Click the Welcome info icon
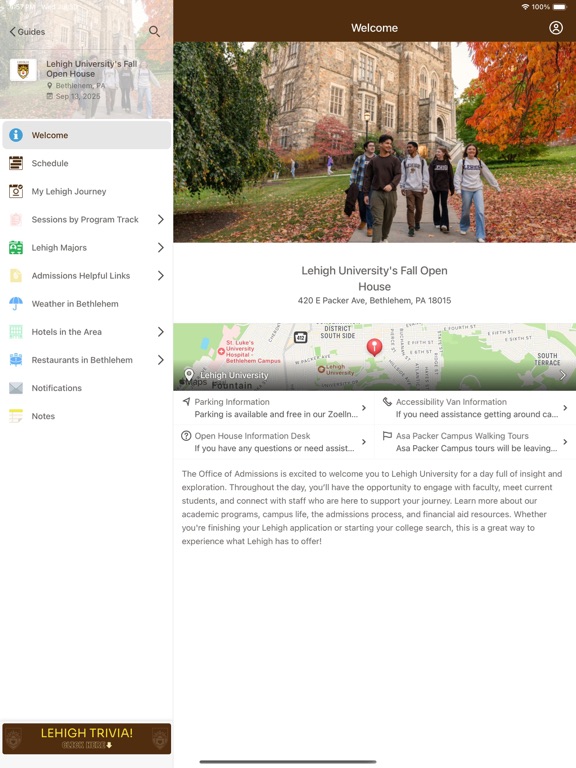This screenshot has height=768, width=576. click(16, 135)
